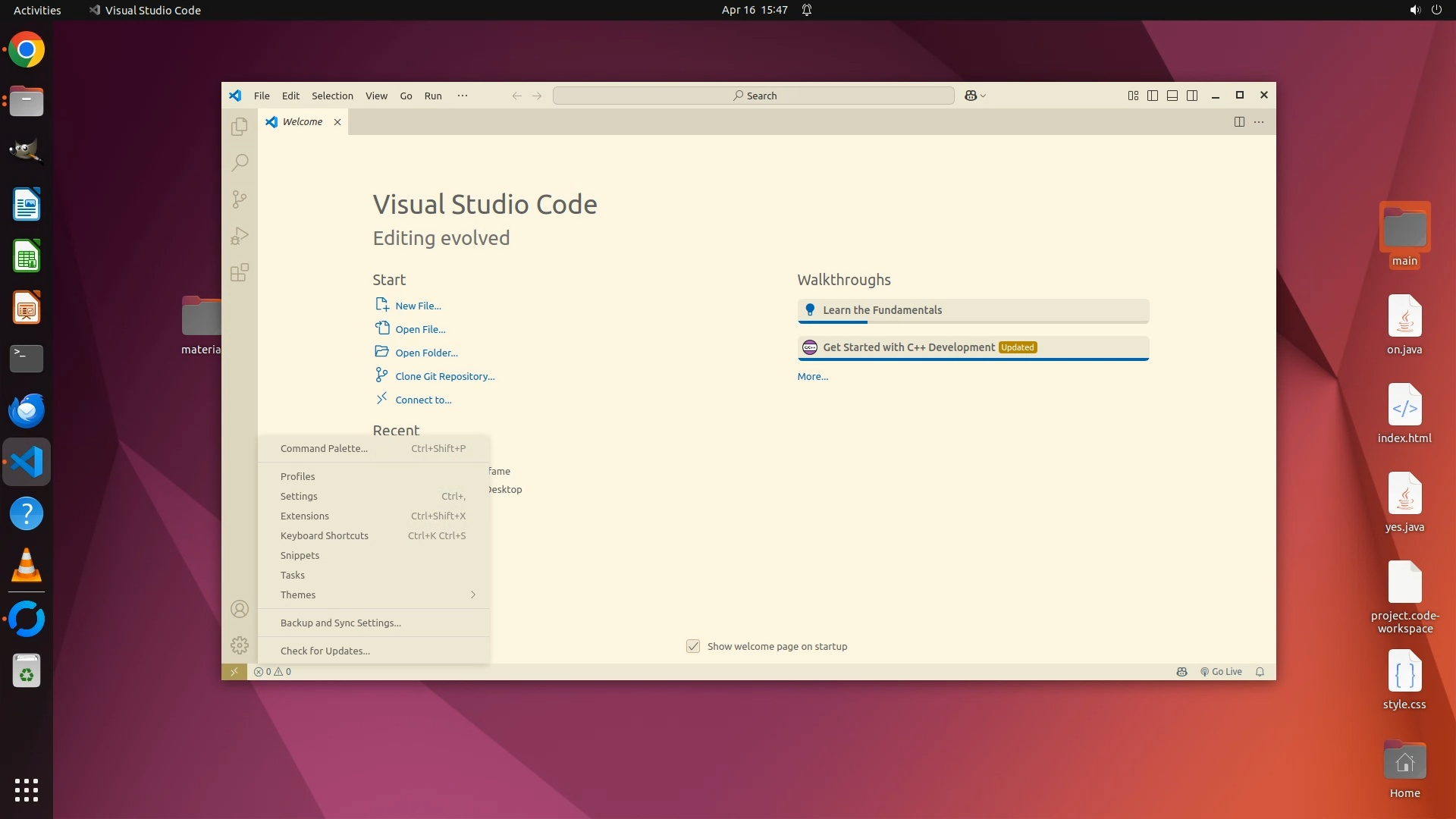The image size is (1456, 819).
Task: Select Keyboard Shortcuts from the menu
Action: point(325,535)
